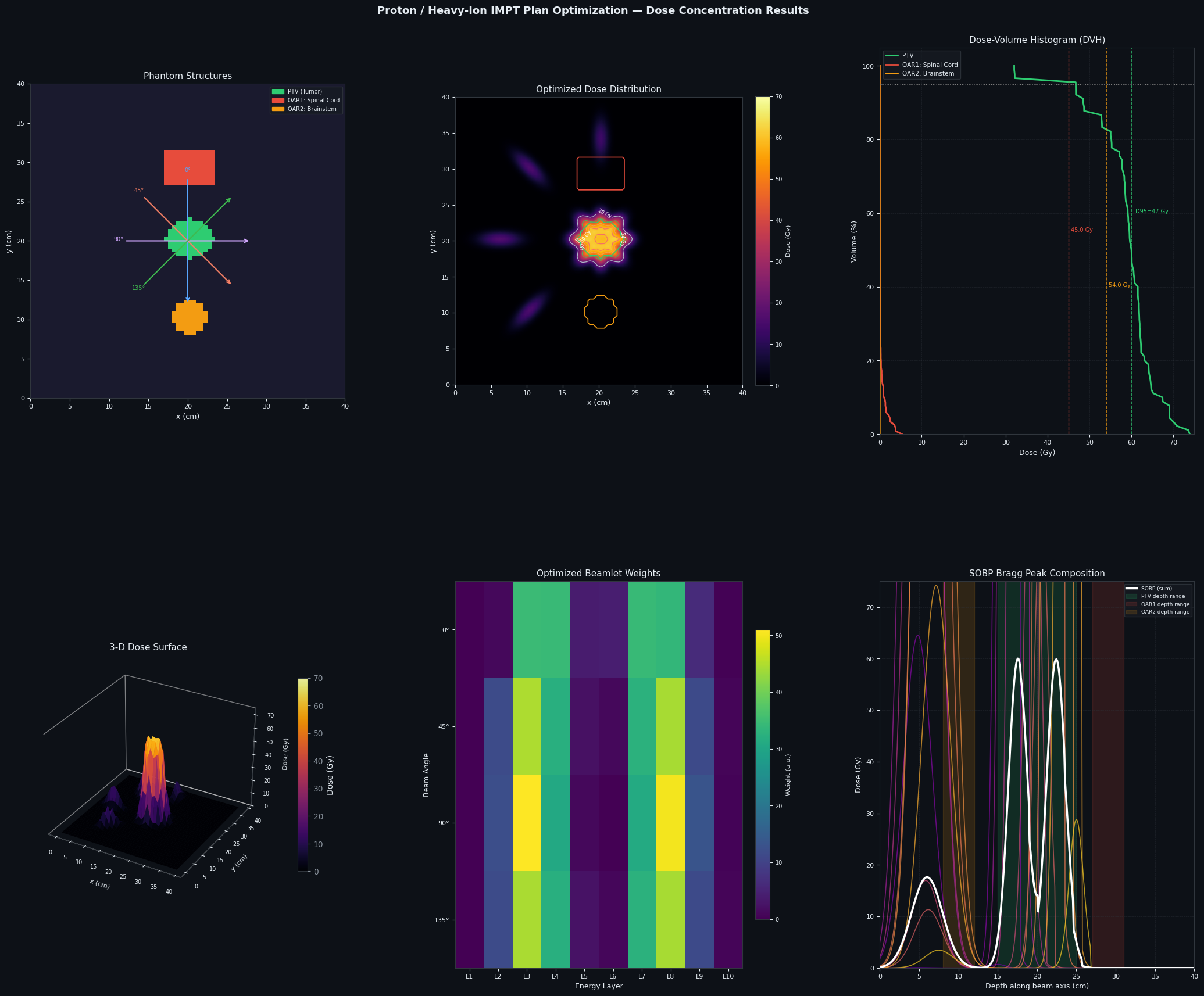Image resolution: width=1204 pixels, height=996 pixels.
Task: Click the OAR2: Brainstem entry in the DVH legend
Action: click(x=920, y=74)
